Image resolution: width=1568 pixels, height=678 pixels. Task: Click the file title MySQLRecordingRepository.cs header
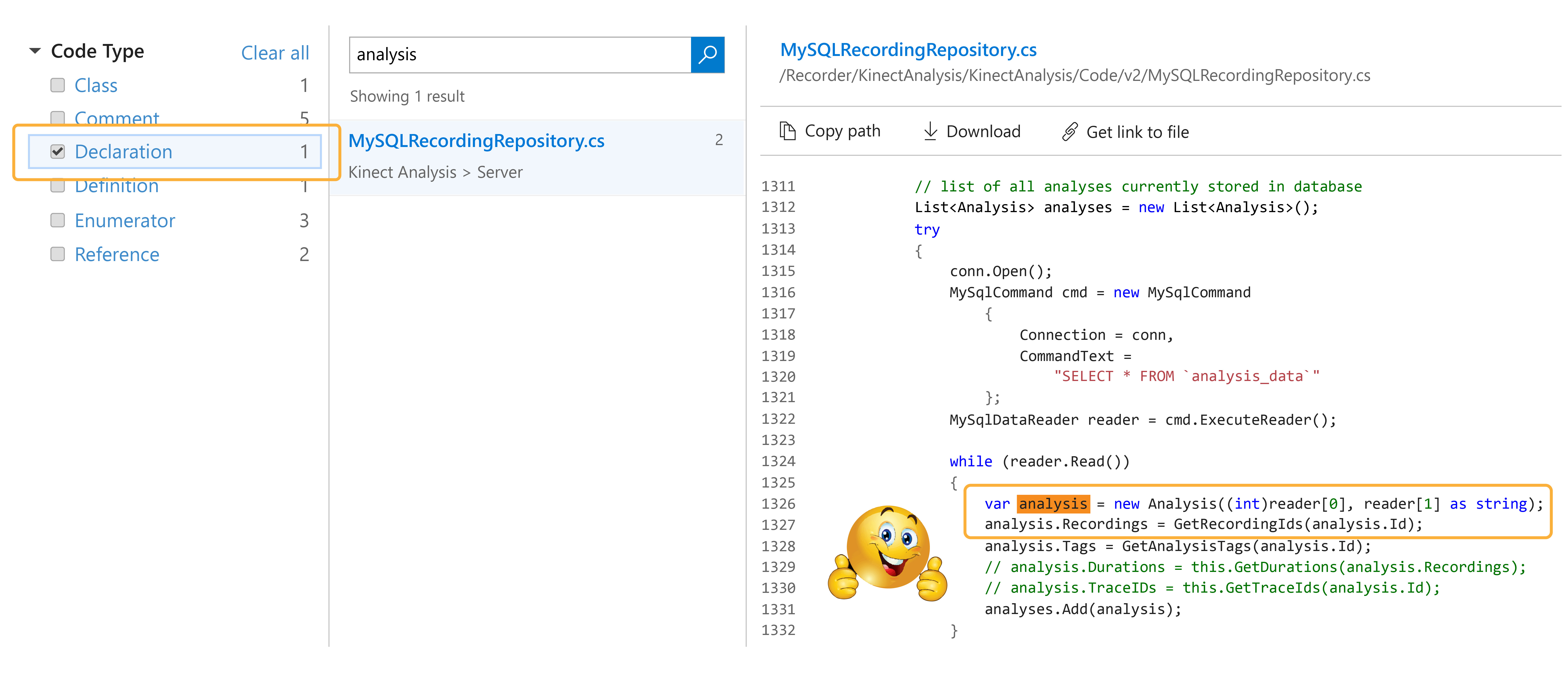coord(908,50)
